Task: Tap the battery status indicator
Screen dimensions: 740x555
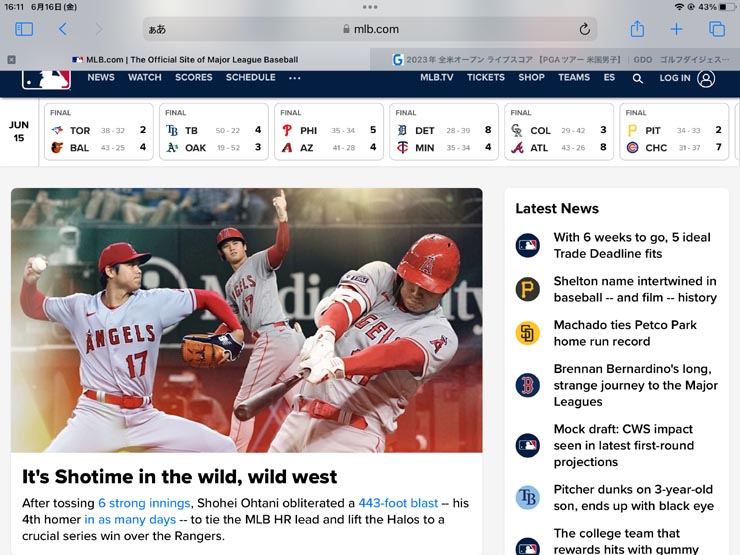Action: 726,7
